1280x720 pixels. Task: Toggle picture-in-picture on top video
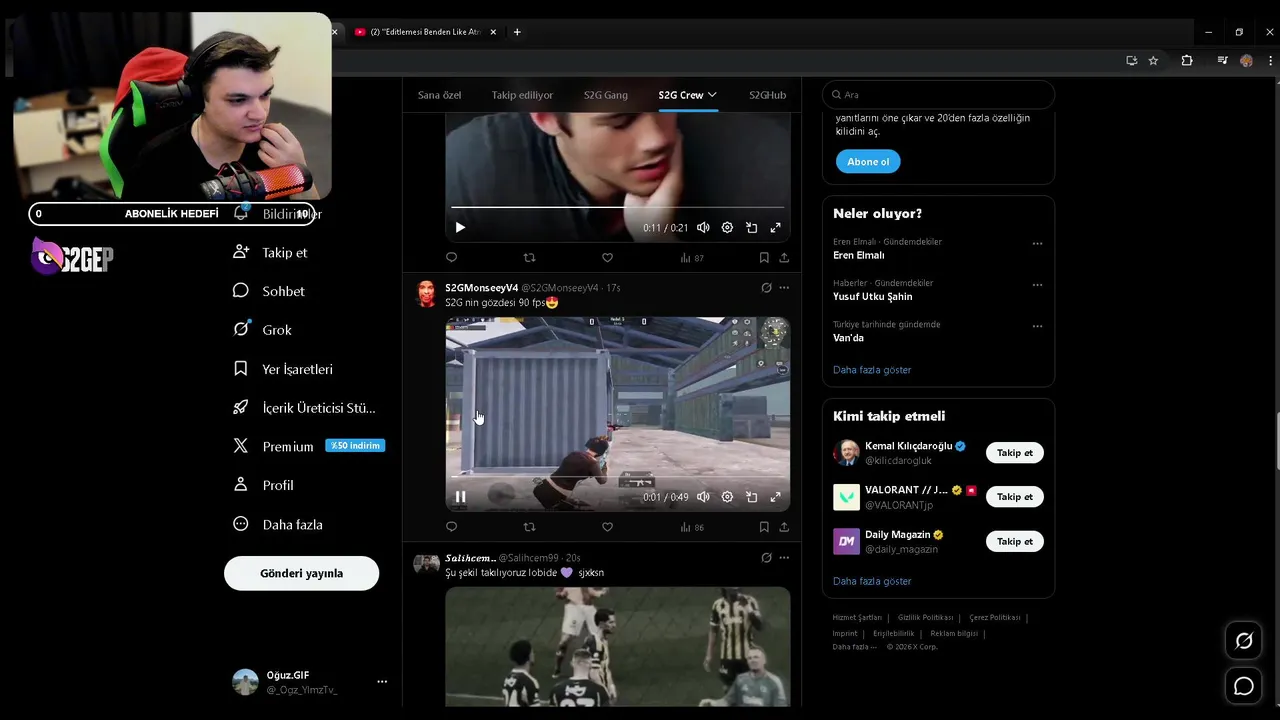(751, 228)
